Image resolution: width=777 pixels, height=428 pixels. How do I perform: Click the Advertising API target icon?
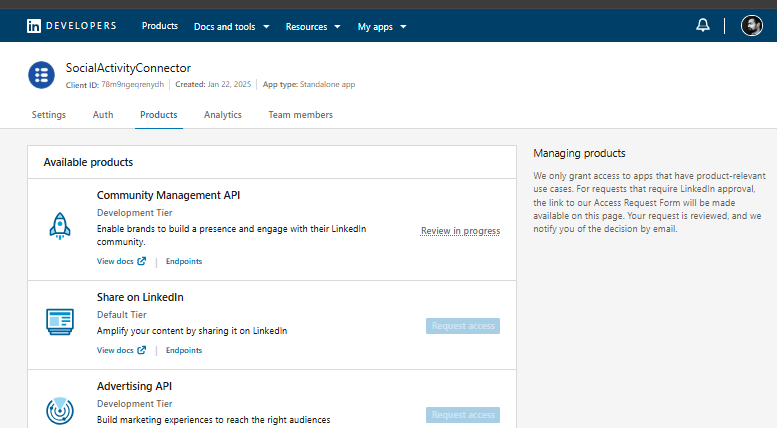tap(60, 410)
